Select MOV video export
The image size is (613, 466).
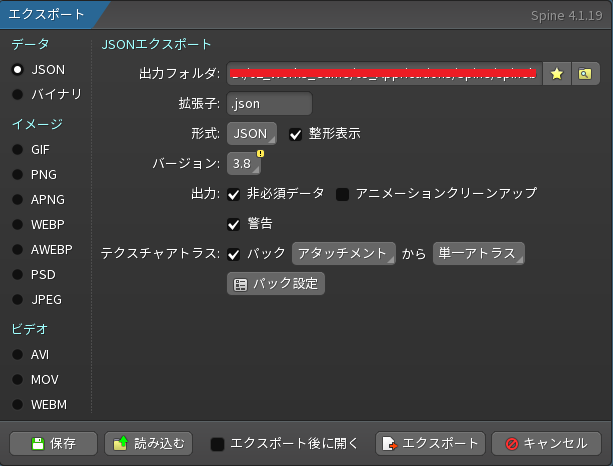coord(18,380)
